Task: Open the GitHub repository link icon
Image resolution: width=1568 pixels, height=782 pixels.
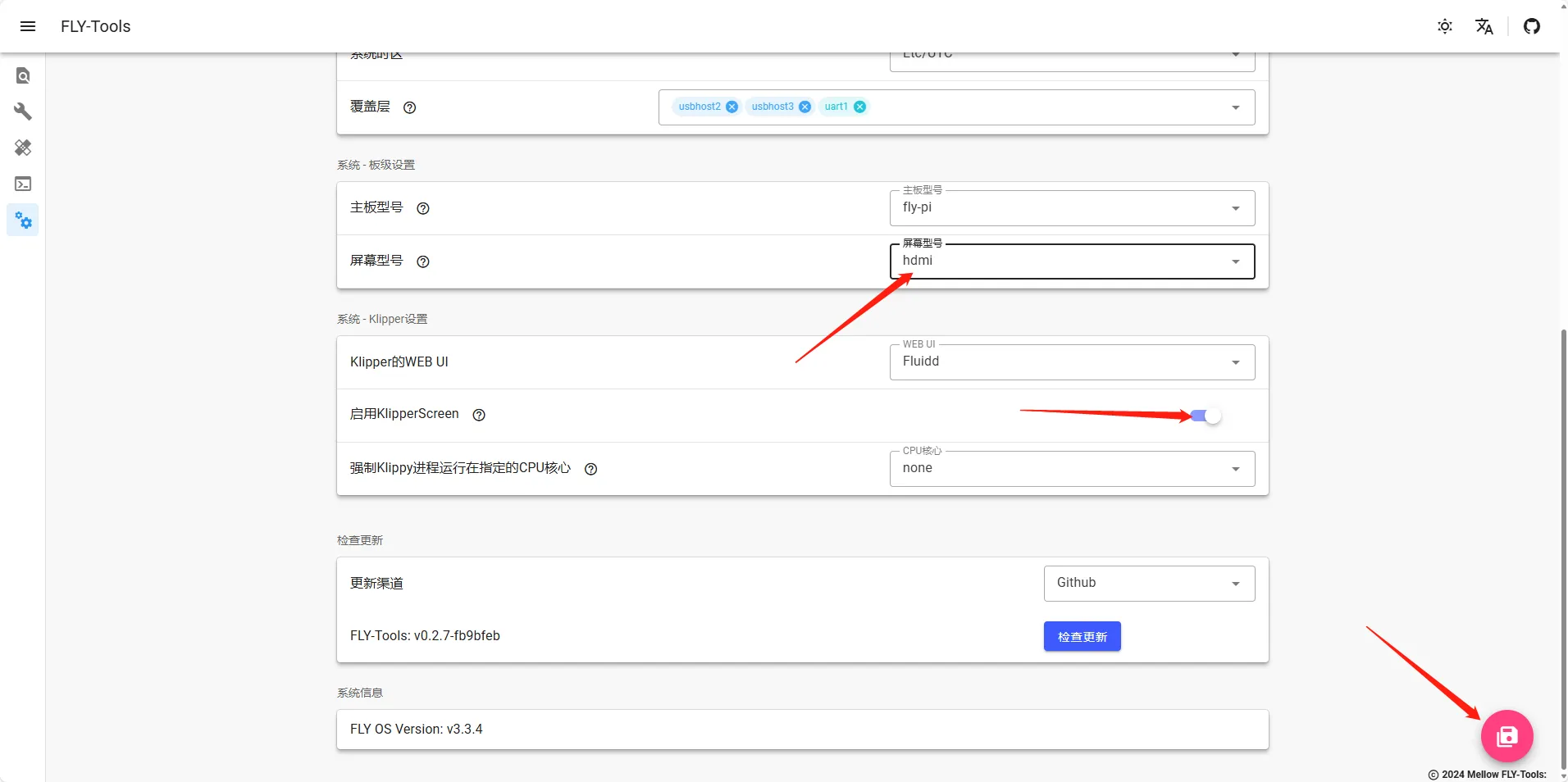Action: [x=1531, y=26]
